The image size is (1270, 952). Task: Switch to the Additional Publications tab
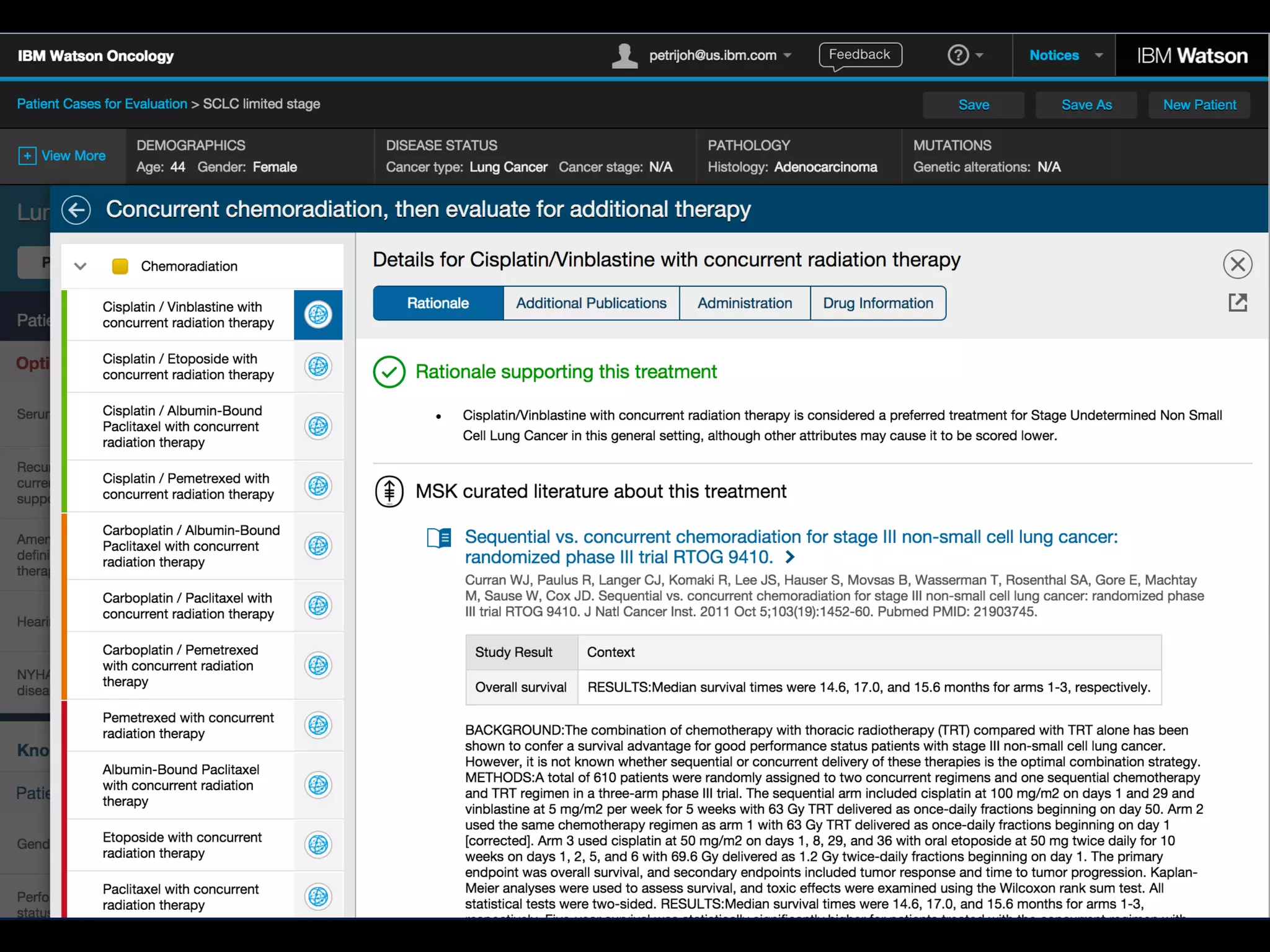tap(591, 303)
